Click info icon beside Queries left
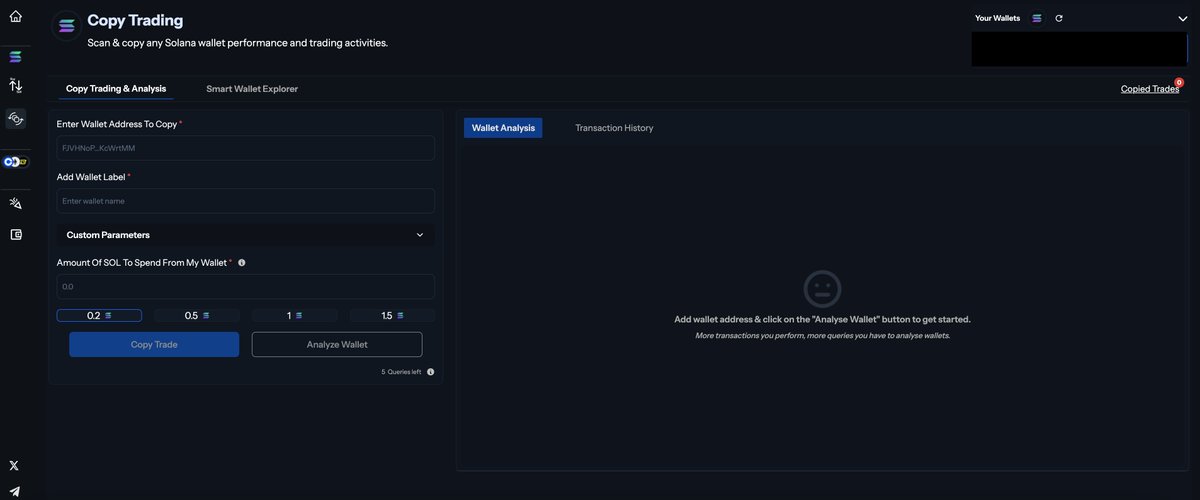Screen dimensions: 1200x500 [x=431, y=372]
